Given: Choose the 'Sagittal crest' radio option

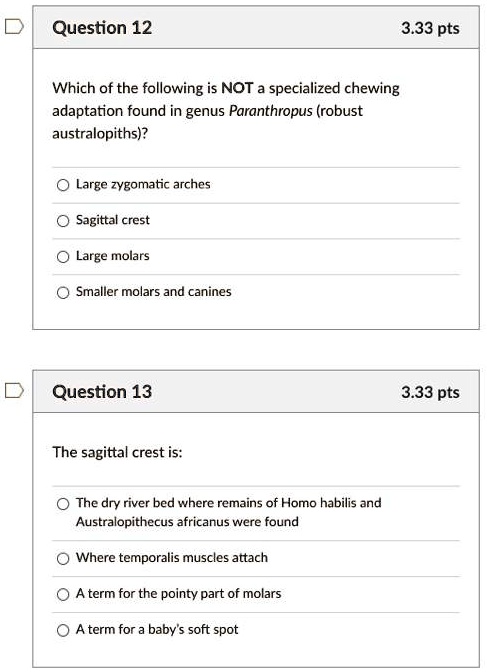Looking at the screenshot, I should tap(63, 221).
